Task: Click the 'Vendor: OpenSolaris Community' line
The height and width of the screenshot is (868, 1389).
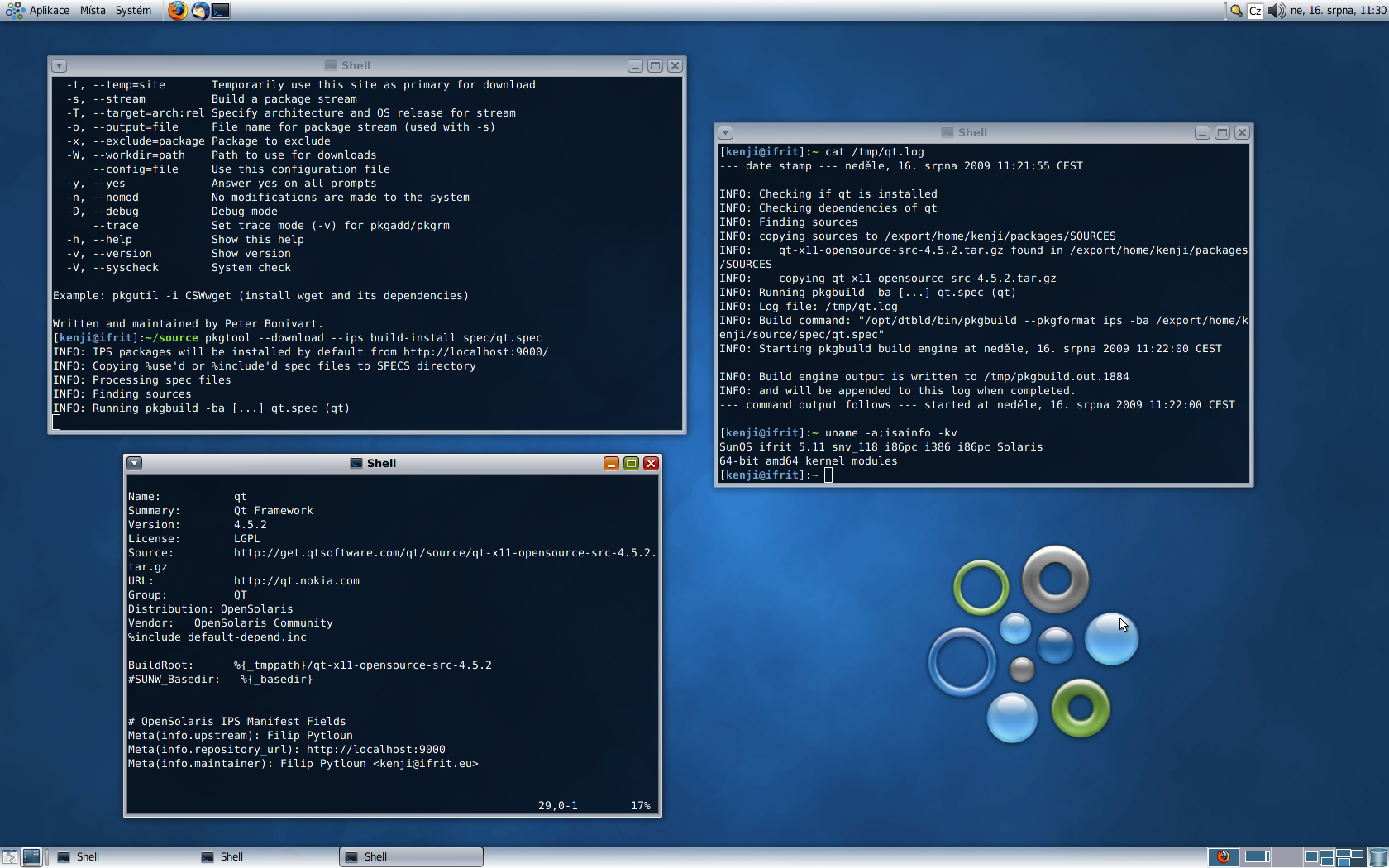Action: 231,623
